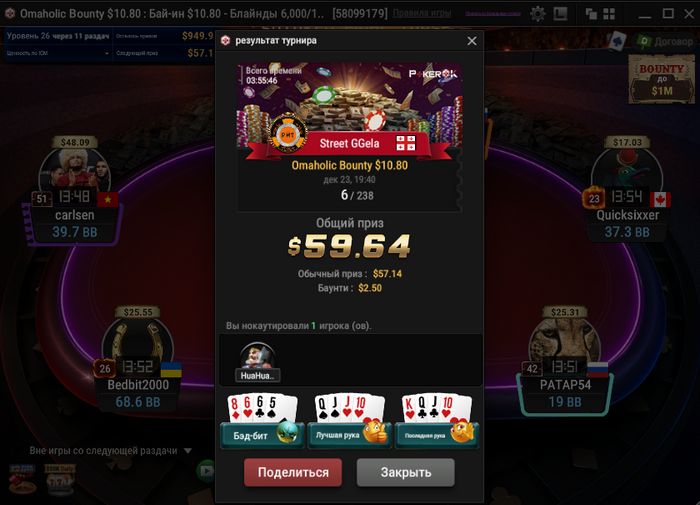Click the Закрыть button
The width and height of the screenshot is (700, 505).
pos(406,472)
